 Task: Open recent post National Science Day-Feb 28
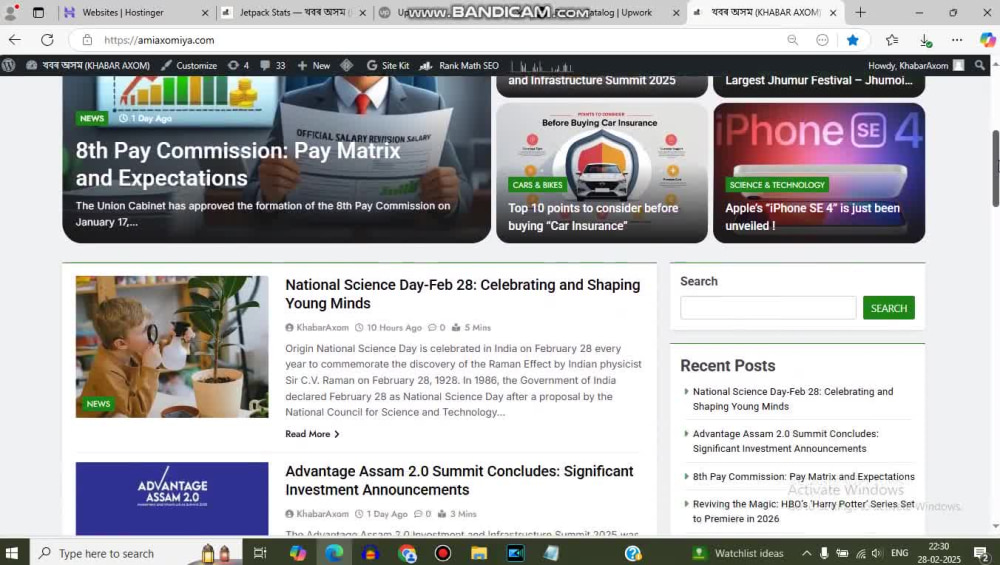[x=793, y=399]
